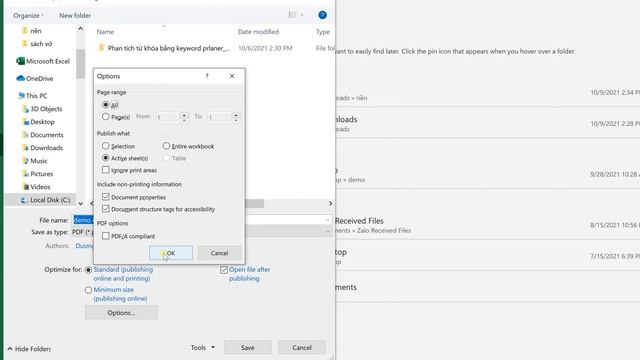640x360 pixels.
Task: Toggle Document structure tags for accessibility
Action: click(x=106, y=209)
